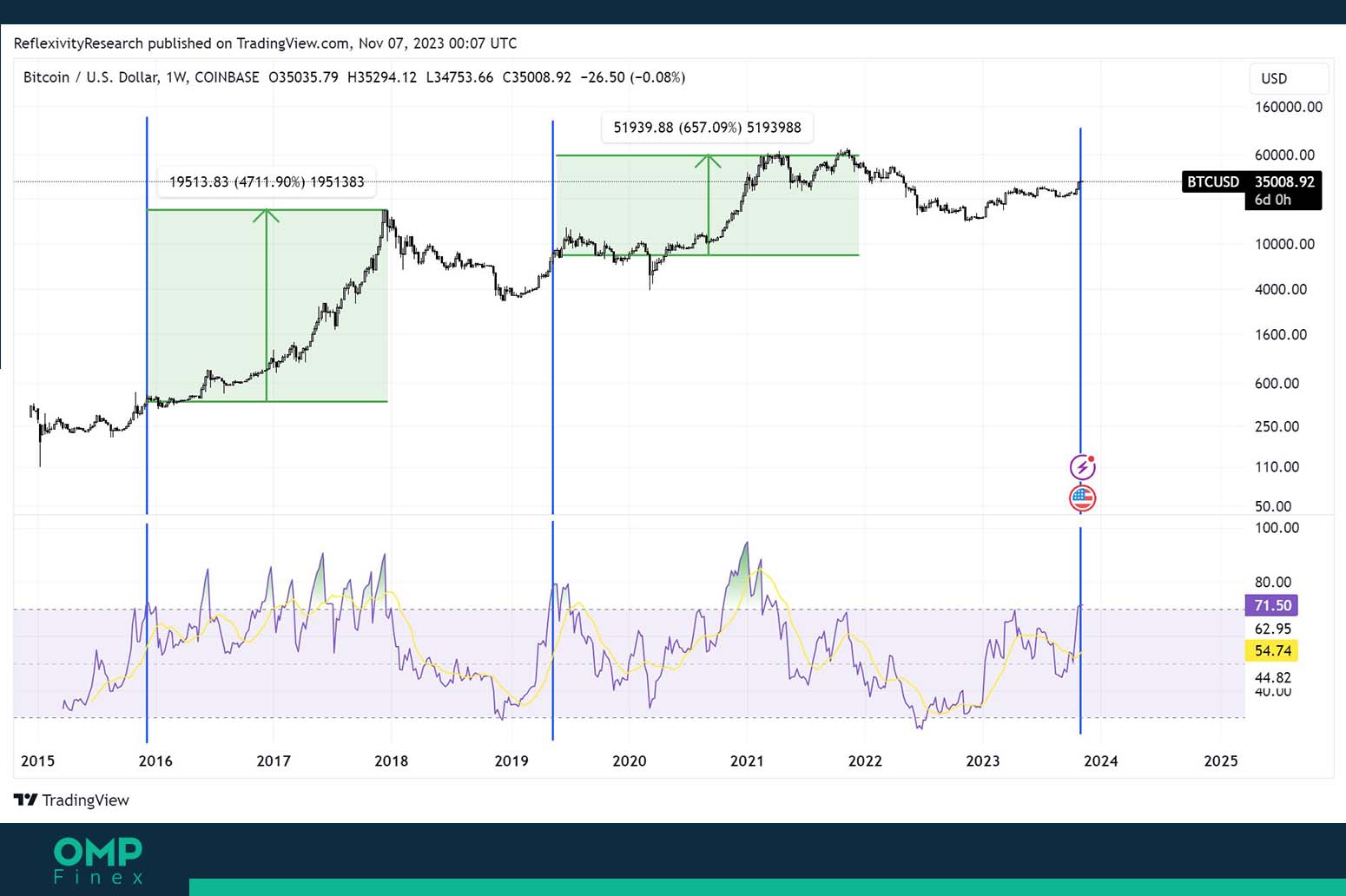This screenshot has height=896, width=1346.
Task: Click the ReflexivityResearch published header text
Action: coord(265,43)
